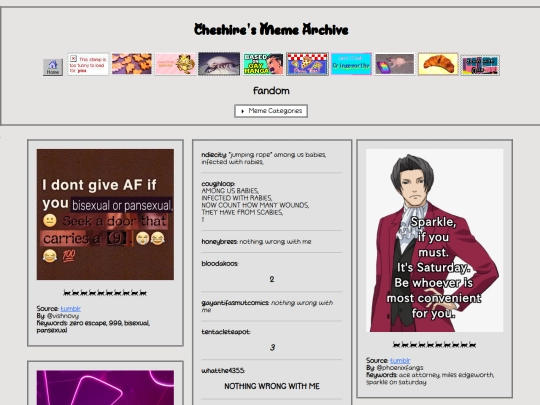The width and height of the screenshot is (540, 405).
Task: Open the 'too funny to load' stamp
Action: coord(88,64)
